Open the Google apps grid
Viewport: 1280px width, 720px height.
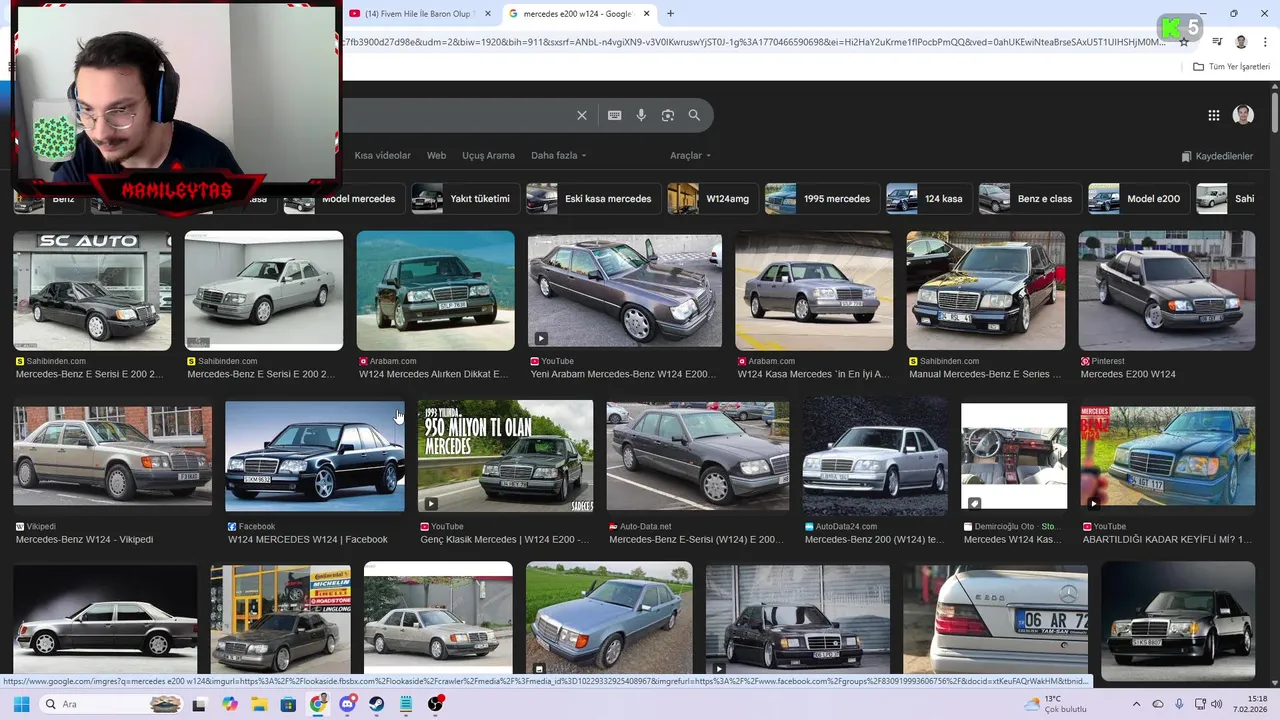tap(1213, 115)
